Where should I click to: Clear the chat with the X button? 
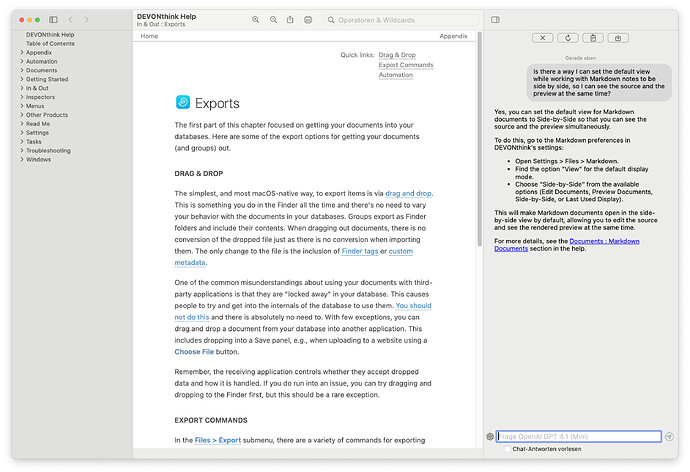(543, 37)
